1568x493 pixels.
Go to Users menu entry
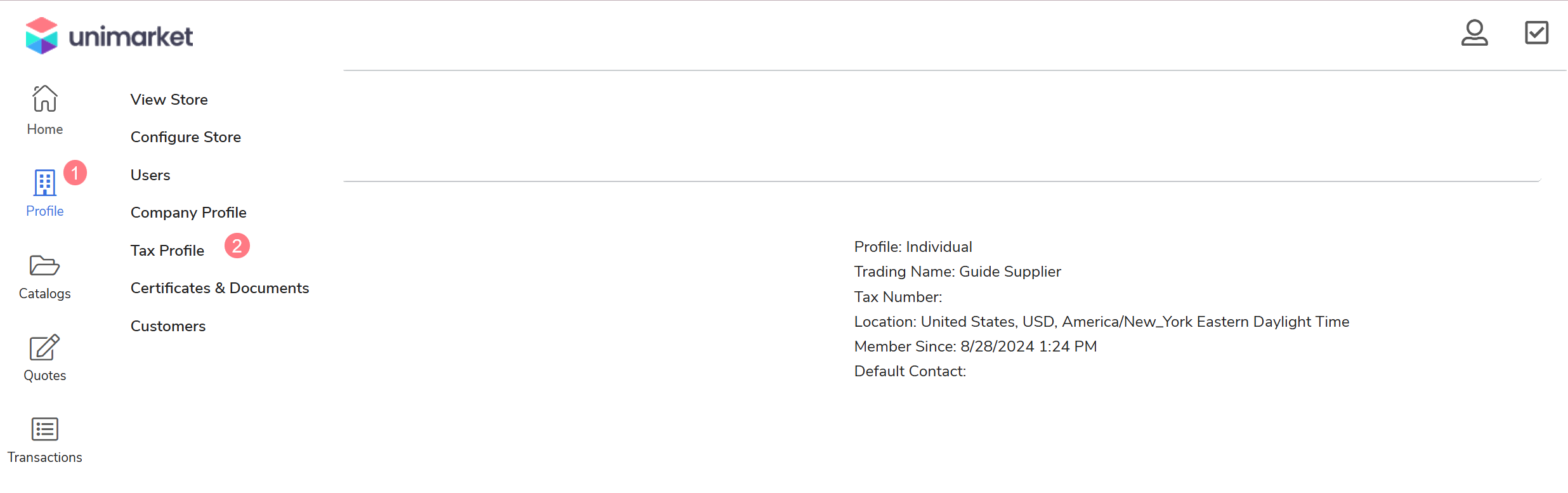150,175
